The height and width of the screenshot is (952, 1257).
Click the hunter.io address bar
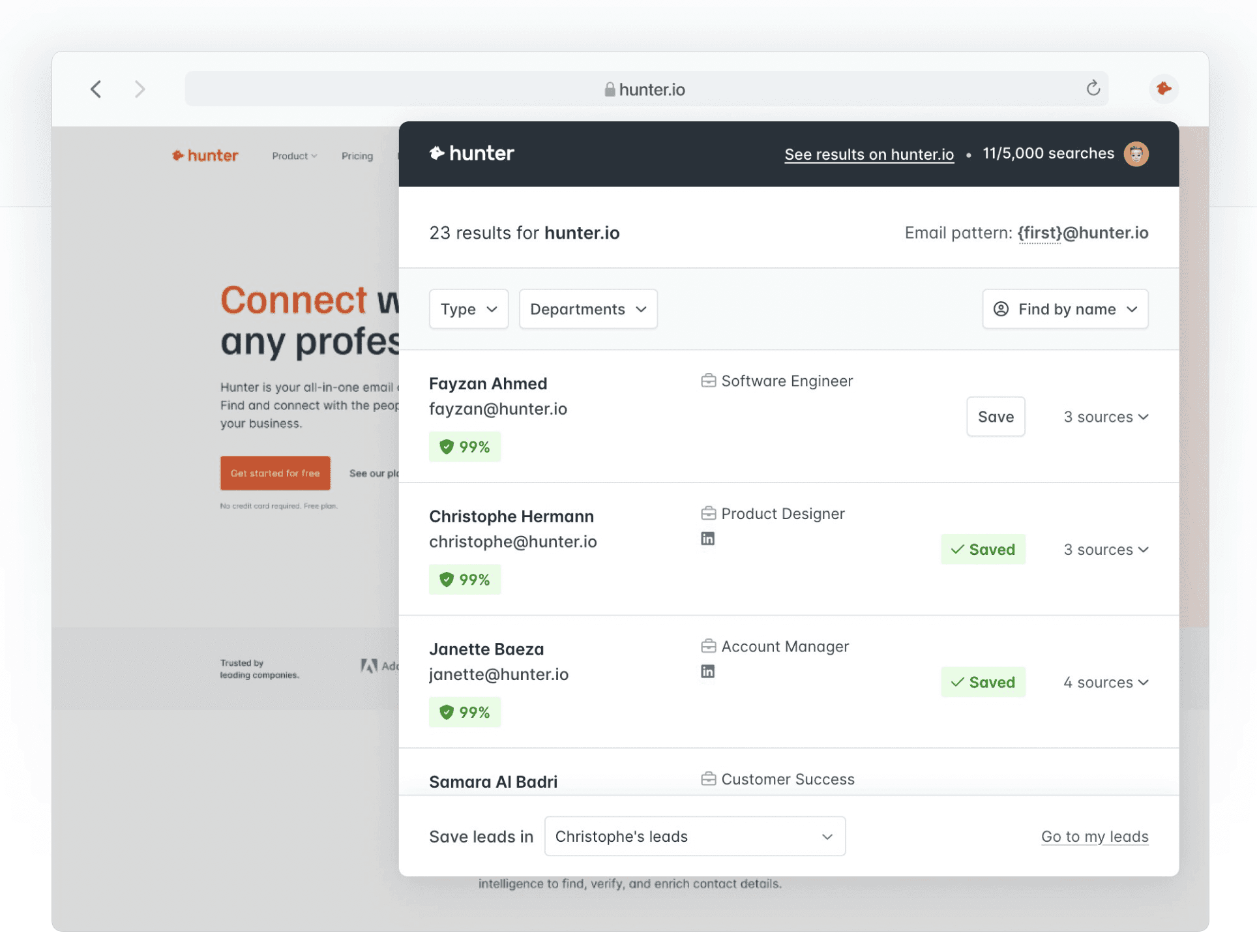coord(646,89)
